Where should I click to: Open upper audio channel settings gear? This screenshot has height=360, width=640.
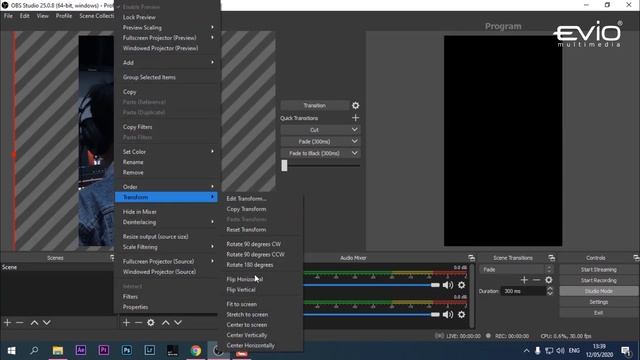click(x=462, y=285)
